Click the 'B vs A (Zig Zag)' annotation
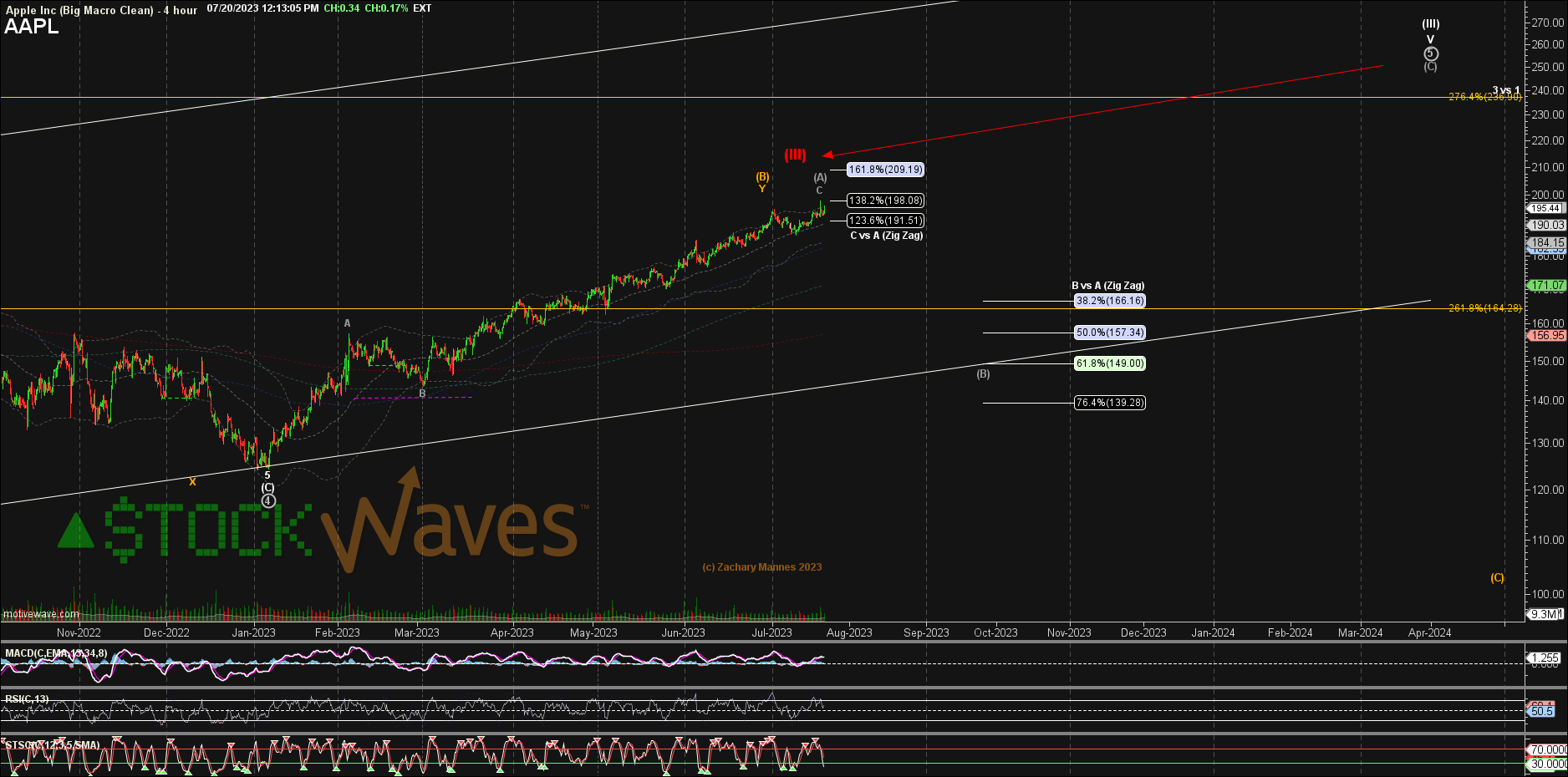This screenshot has height=777, width=1568. [1107, 286]
